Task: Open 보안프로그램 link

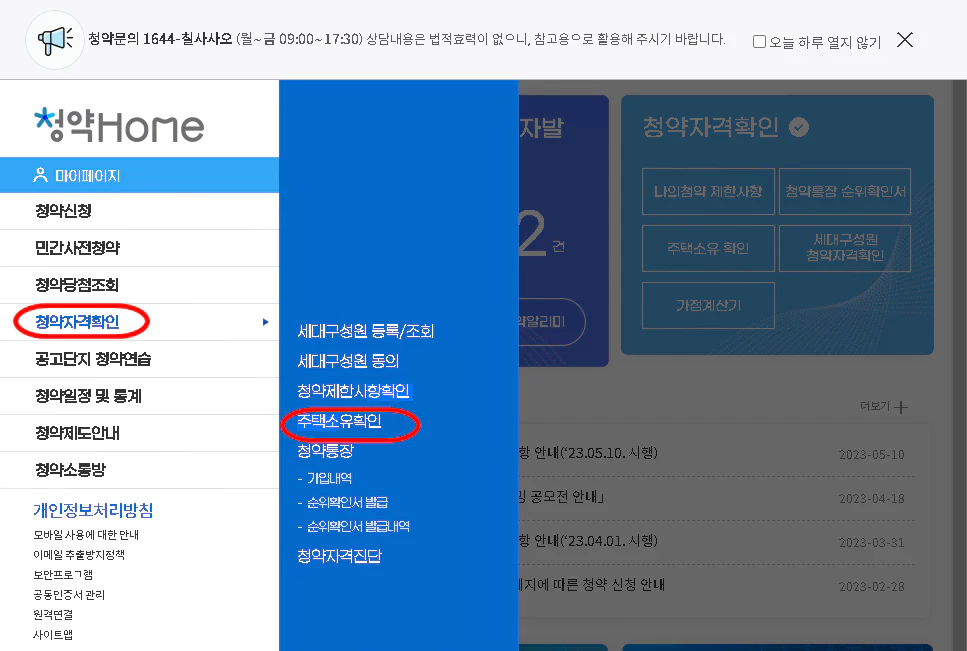Action: tap(63, 575)
